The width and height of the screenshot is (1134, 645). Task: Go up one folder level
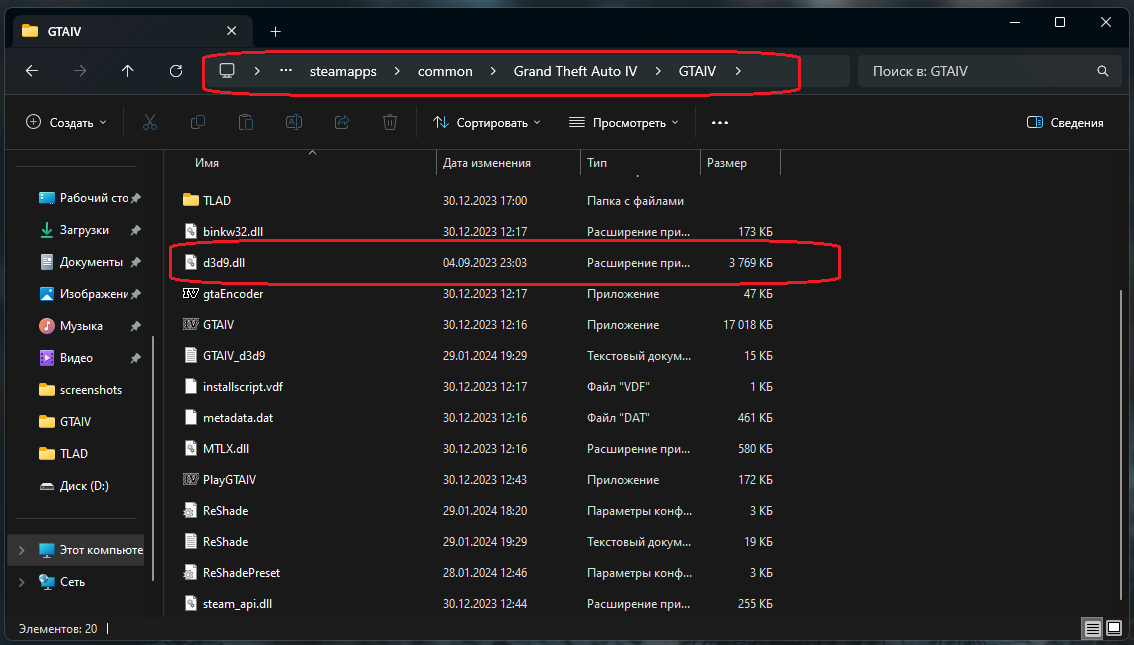[x=128, y=71]
